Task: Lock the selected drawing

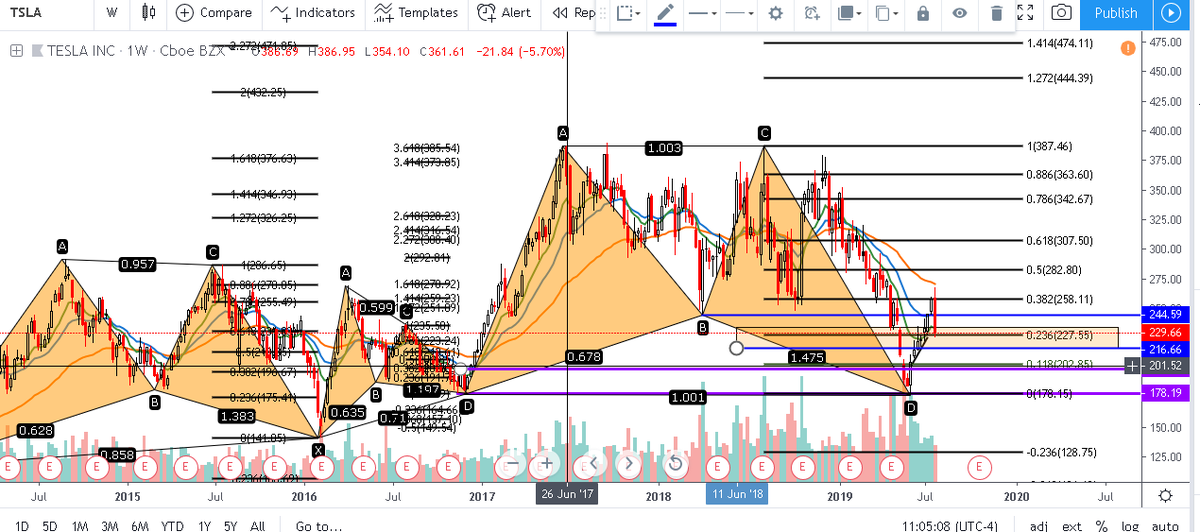Action: 922,14
